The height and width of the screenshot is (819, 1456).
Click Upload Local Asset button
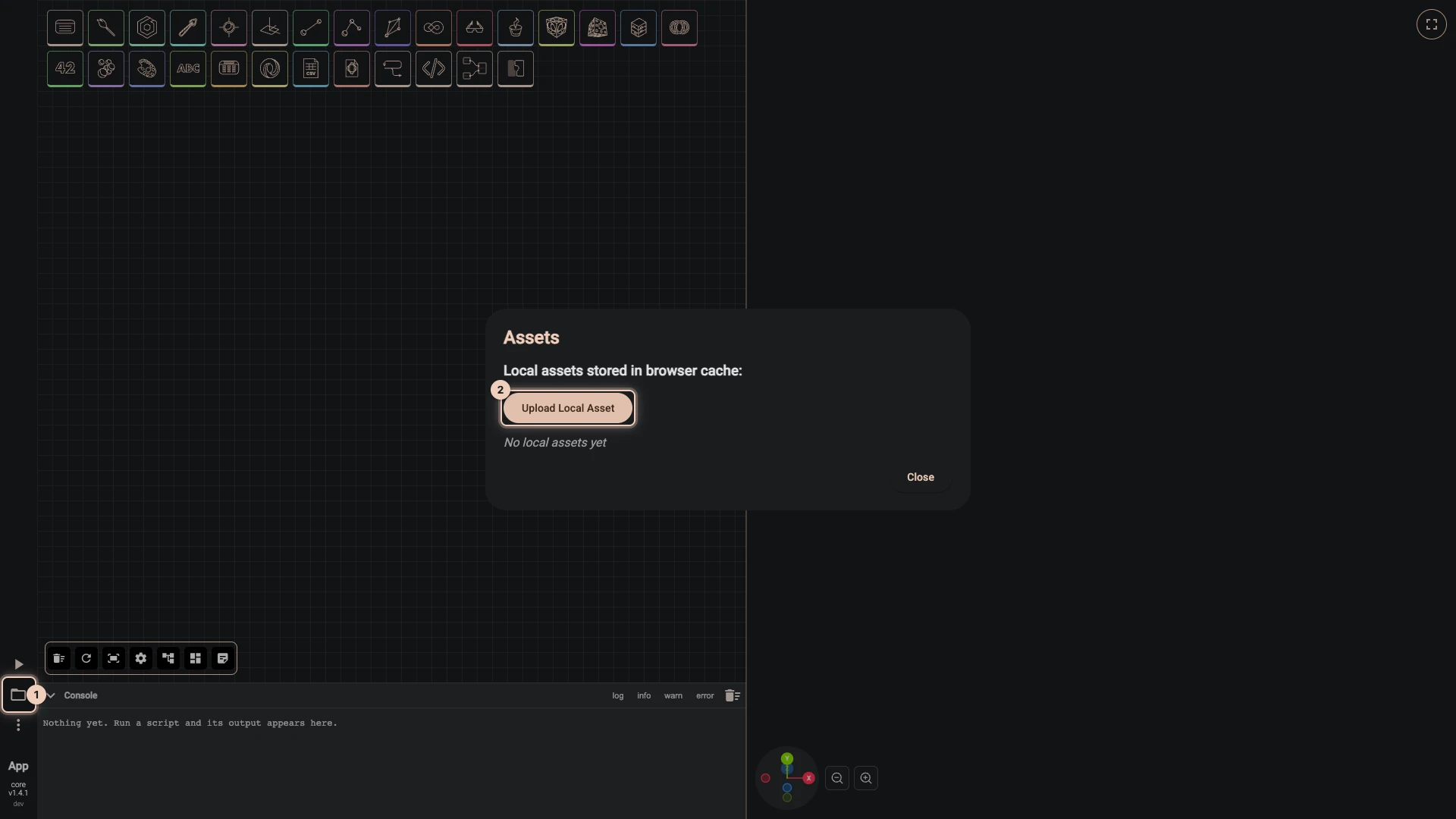tap(568, 408)
